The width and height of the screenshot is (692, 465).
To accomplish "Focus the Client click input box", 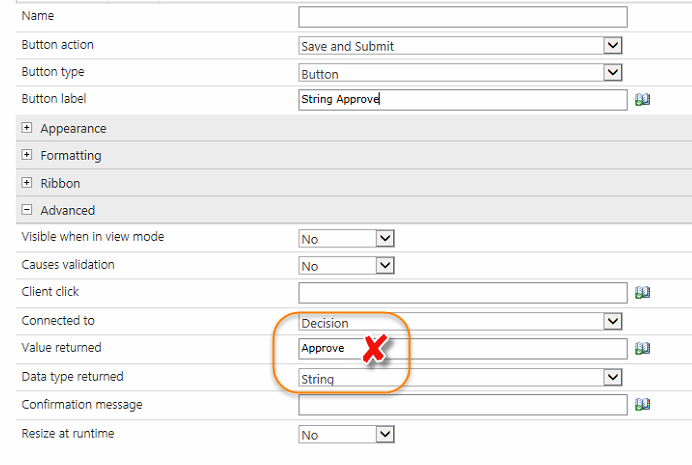I will pos(462,292).
